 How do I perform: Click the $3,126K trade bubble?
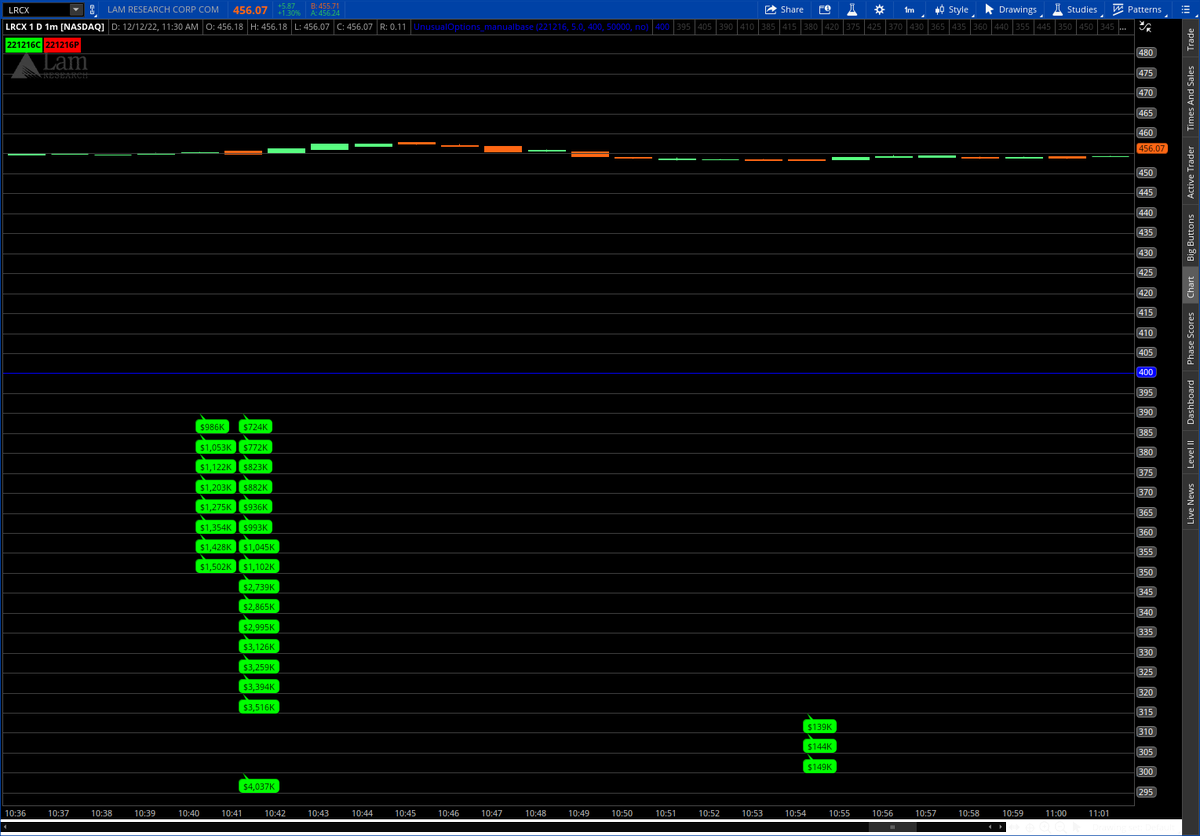point(260,647)
